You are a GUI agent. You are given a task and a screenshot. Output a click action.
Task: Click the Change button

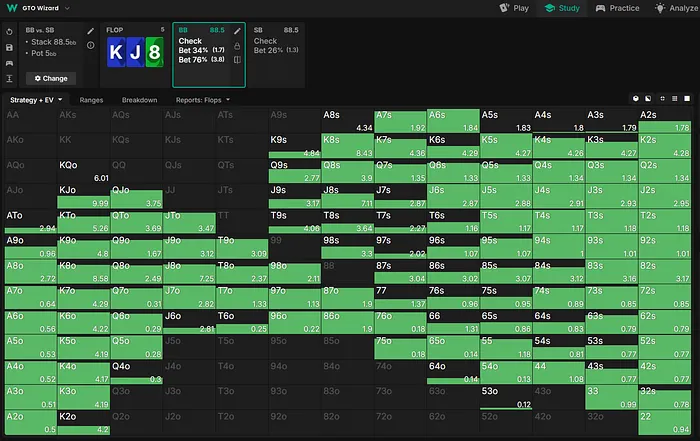point(50,78)
